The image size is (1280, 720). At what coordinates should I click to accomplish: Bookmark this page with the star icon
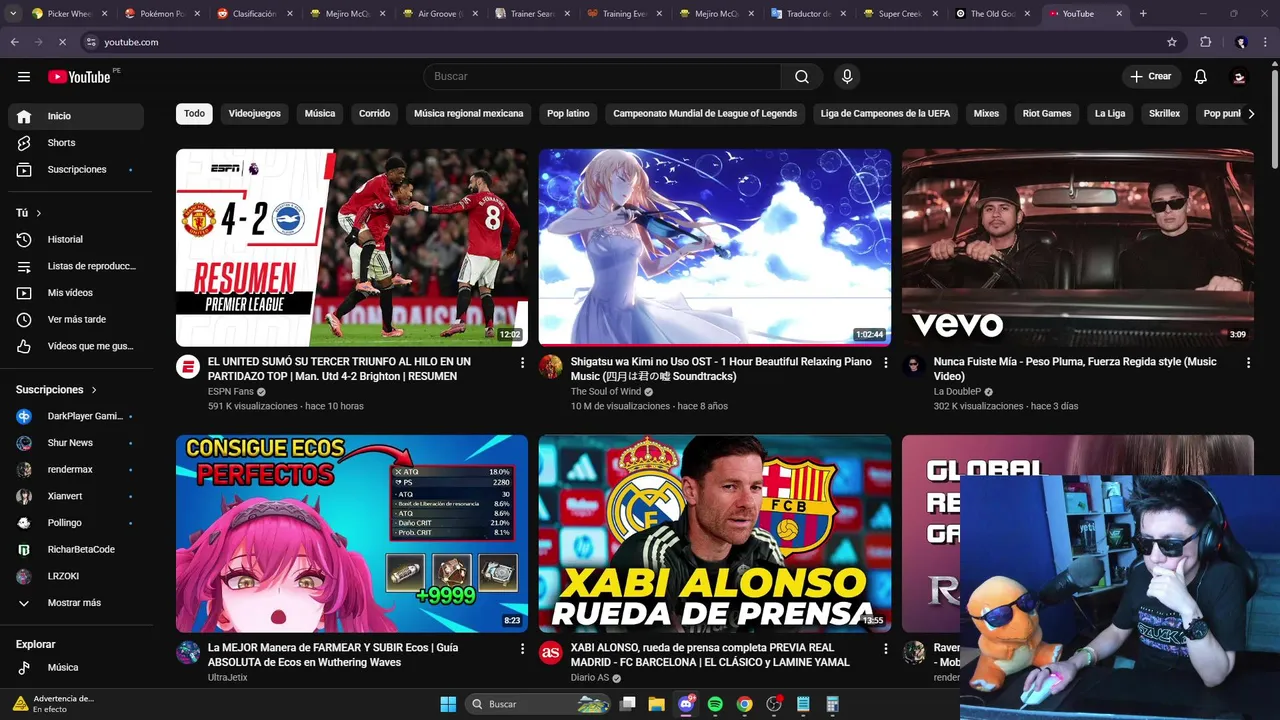click(x=1172, y=42)
